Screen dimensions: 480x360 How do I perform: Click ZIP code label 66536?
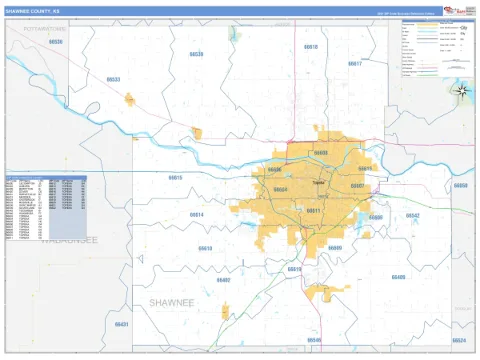(56, 42)
